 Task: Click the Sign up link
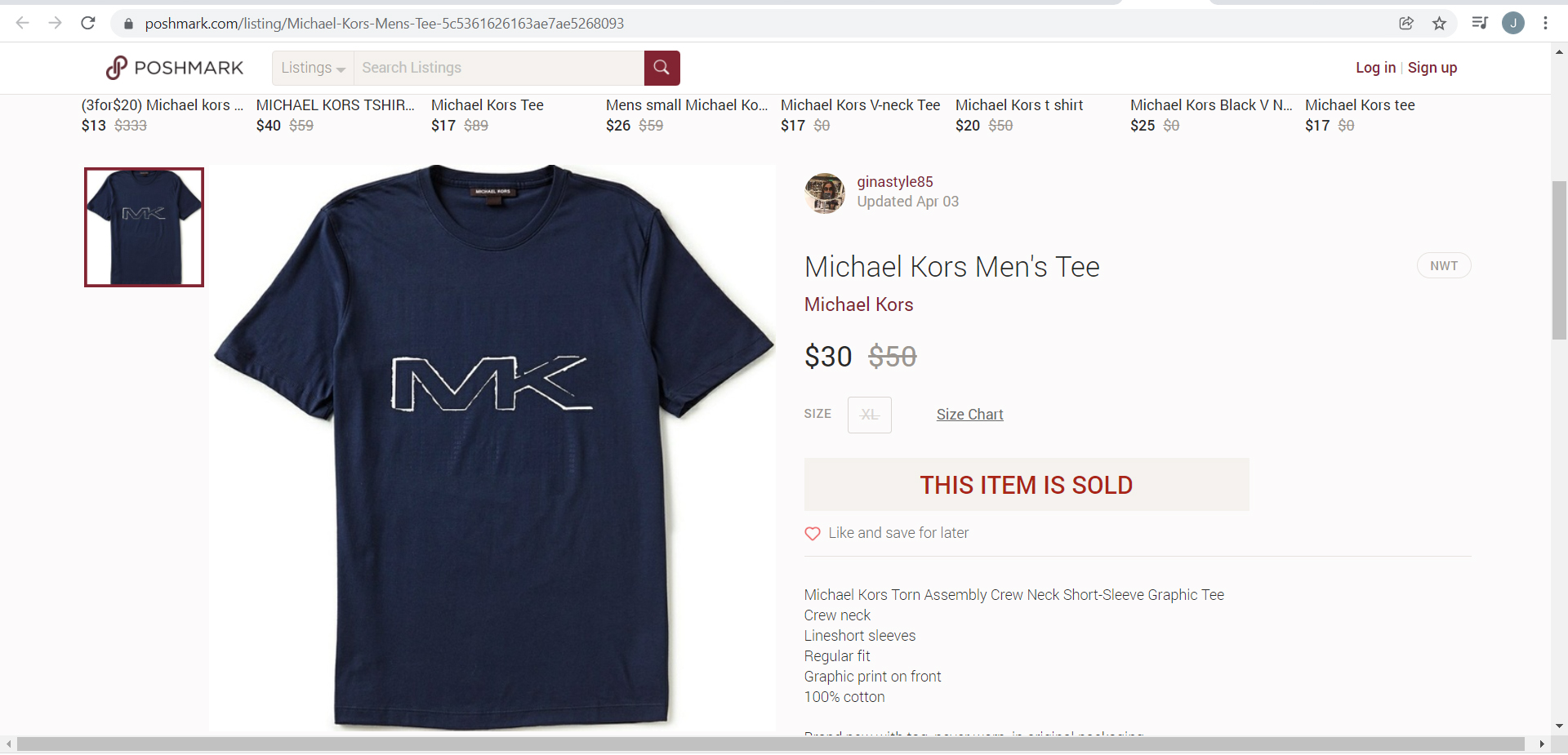(x=1432, y=68)
